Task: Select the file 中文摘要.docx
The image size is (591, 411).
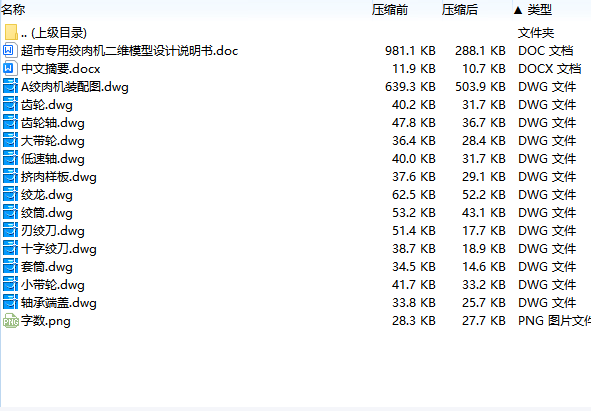Action: point(61,69)
